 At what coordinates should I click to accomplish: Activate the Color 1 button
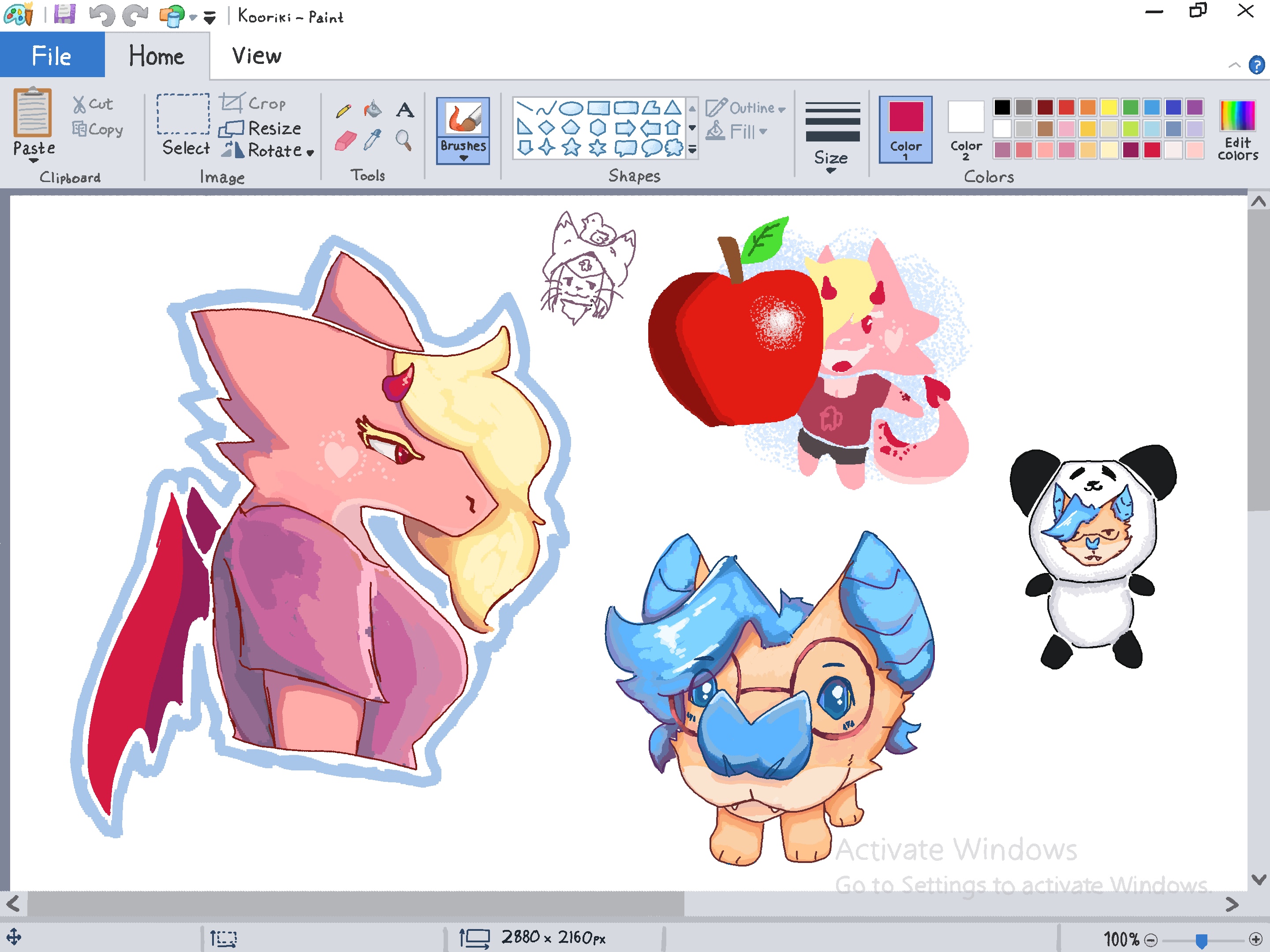click(905, 130)
